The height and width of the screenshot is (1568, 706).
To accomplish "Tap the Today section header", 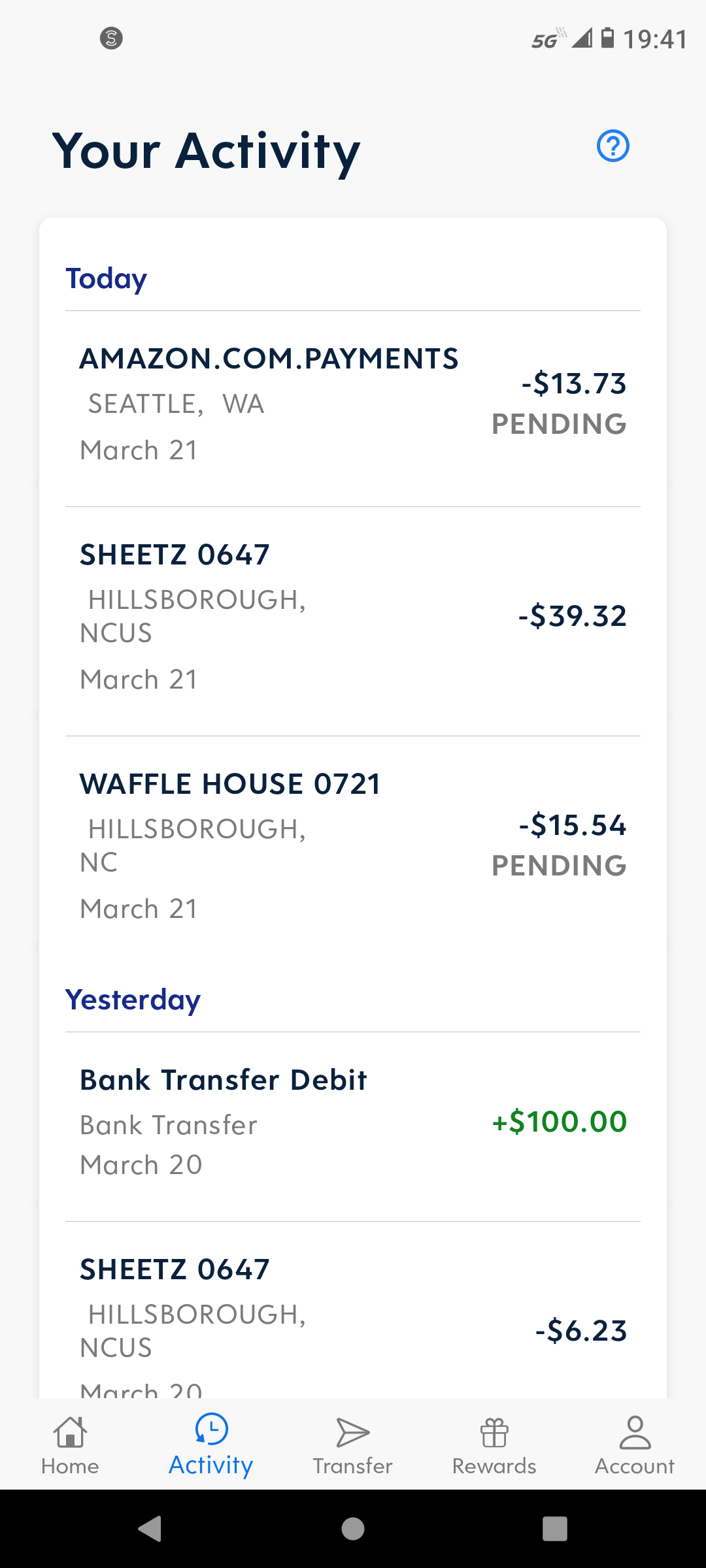I will (107, 278).
